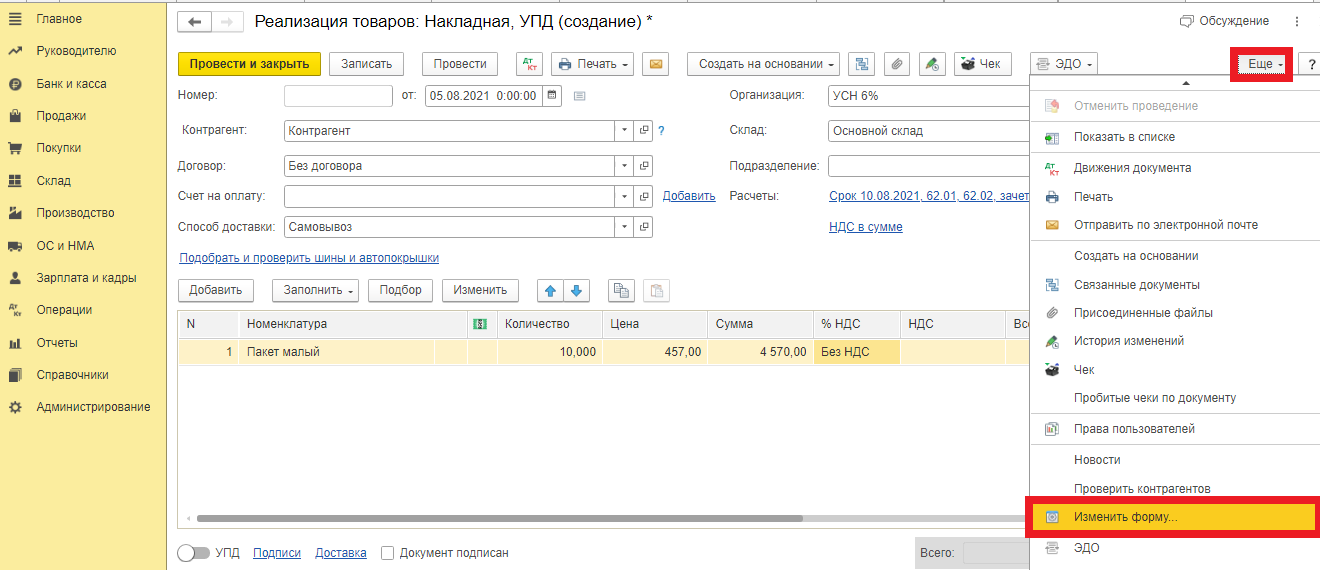
Task: Check the Документ подписан checkbox
Action: 388,553
